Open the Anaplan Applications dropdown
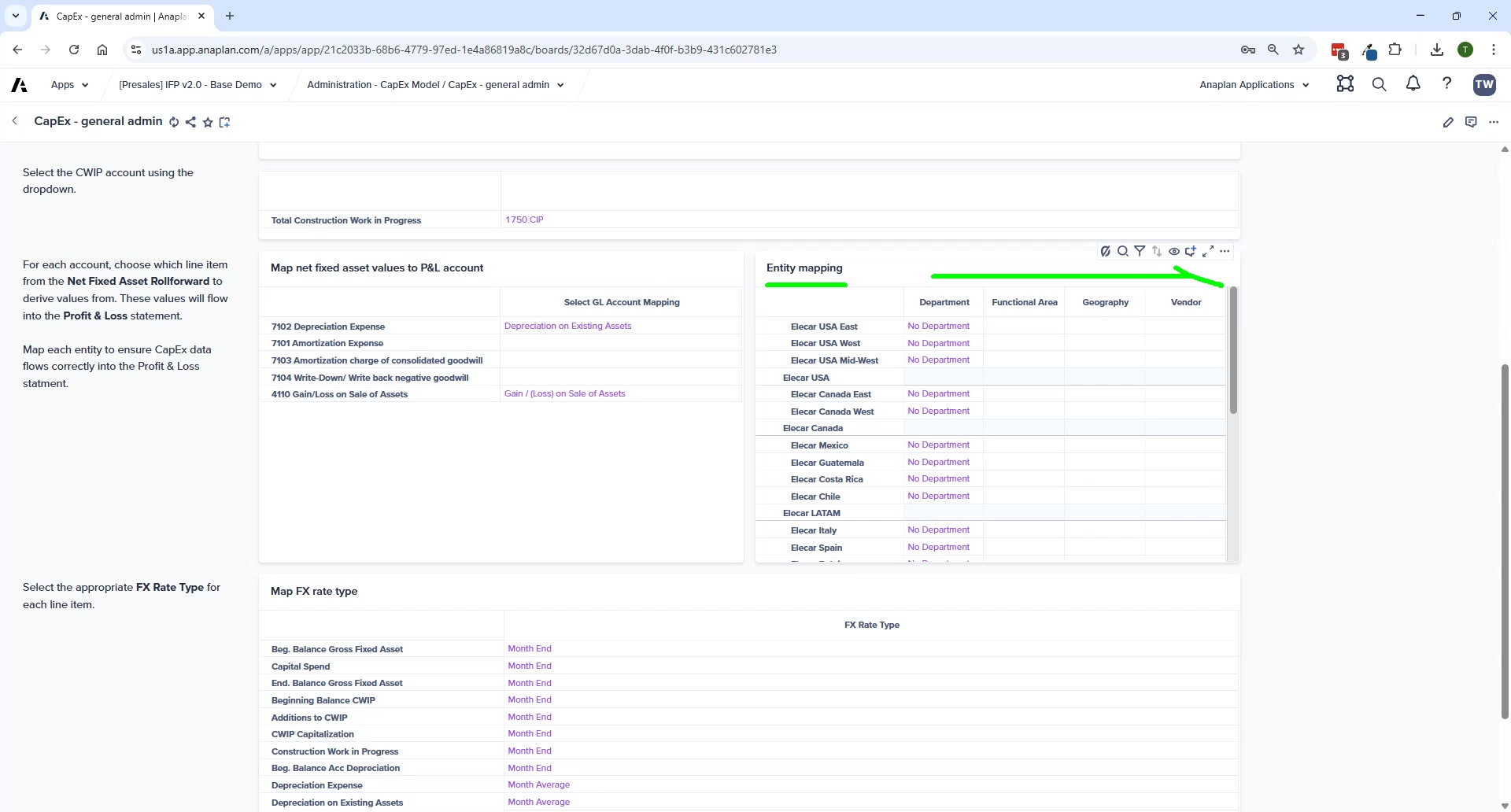The width and height of the screenshot is (1511, 812). pos(1253,84)
